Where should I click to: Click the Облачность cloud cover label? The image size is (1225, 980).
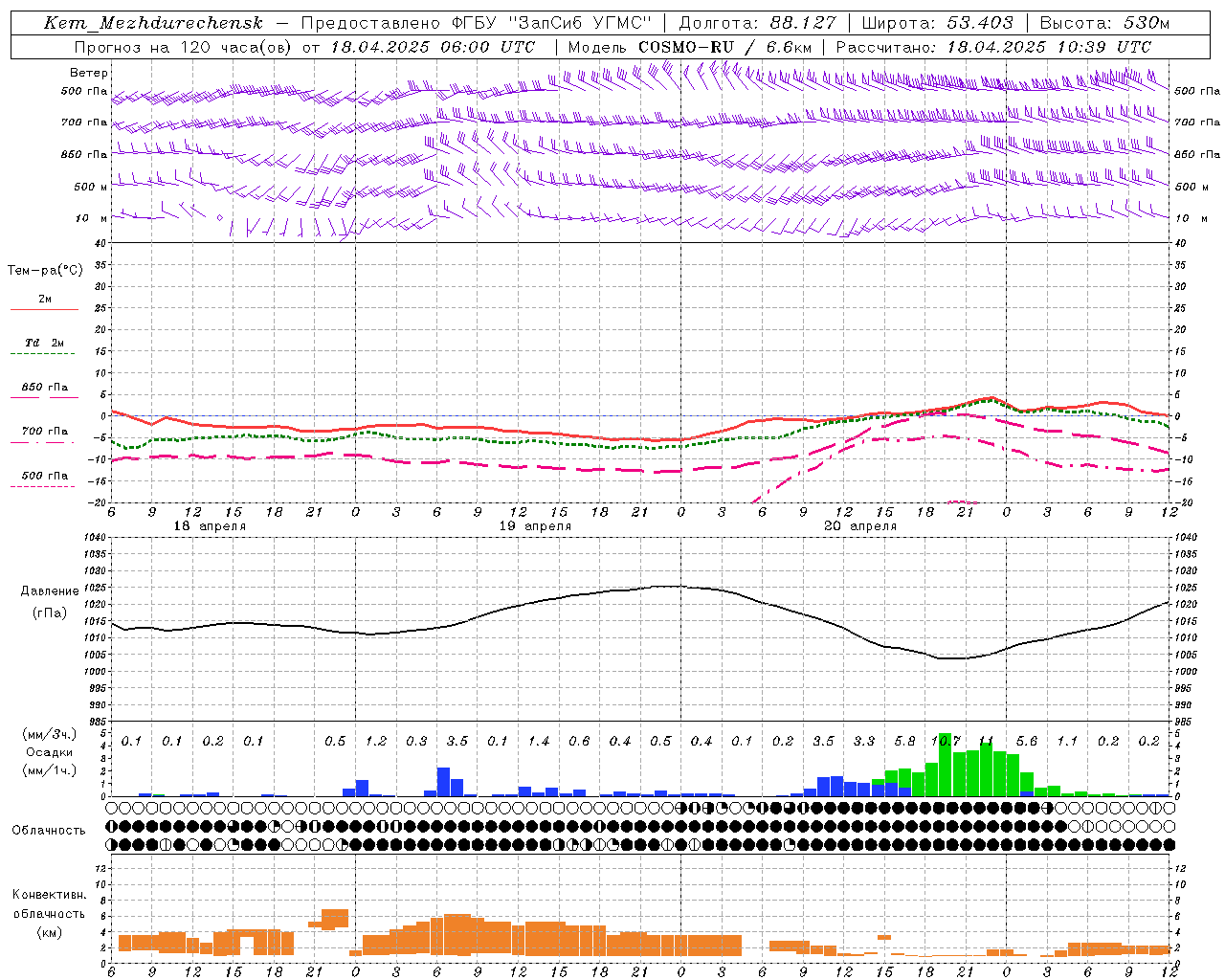[x=49, y=831]
